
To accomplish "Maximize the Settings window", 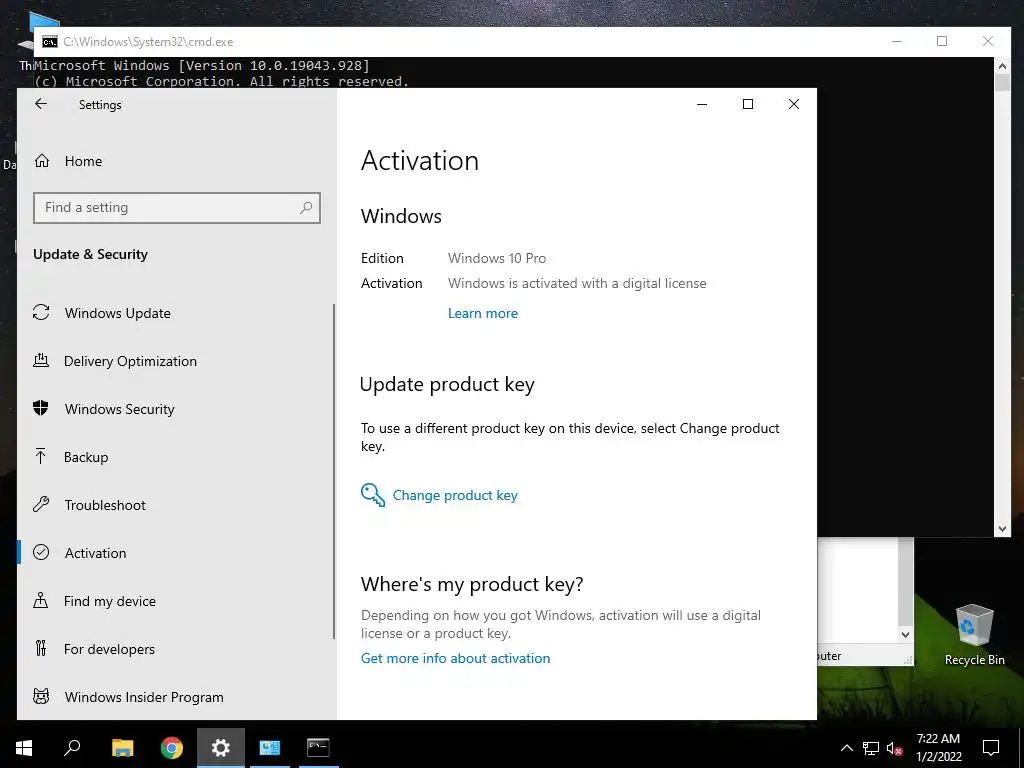I will [x=748, y=104].
